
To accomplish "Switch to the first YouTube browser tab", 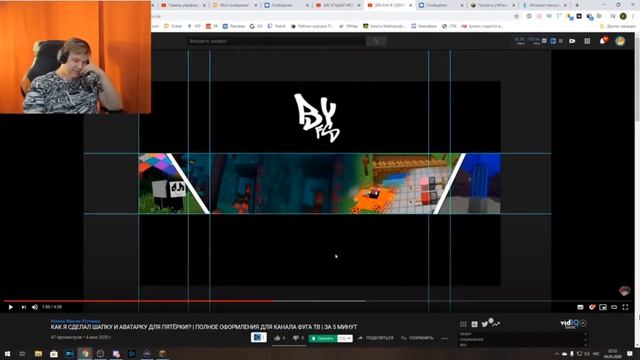I will [x=184, y=5].
